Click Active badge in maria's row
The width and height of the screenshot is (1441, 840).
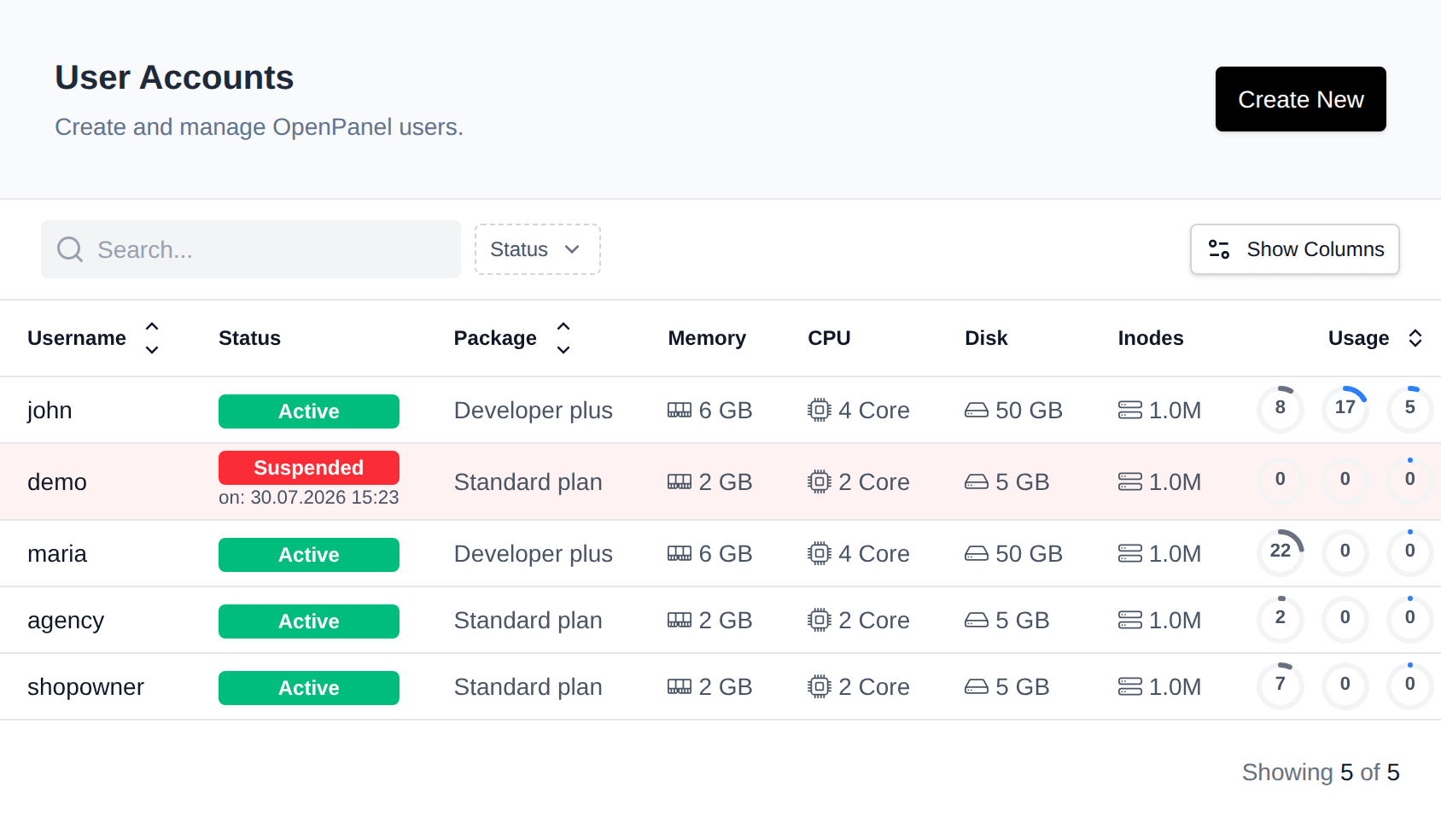(x=309, y=555)
